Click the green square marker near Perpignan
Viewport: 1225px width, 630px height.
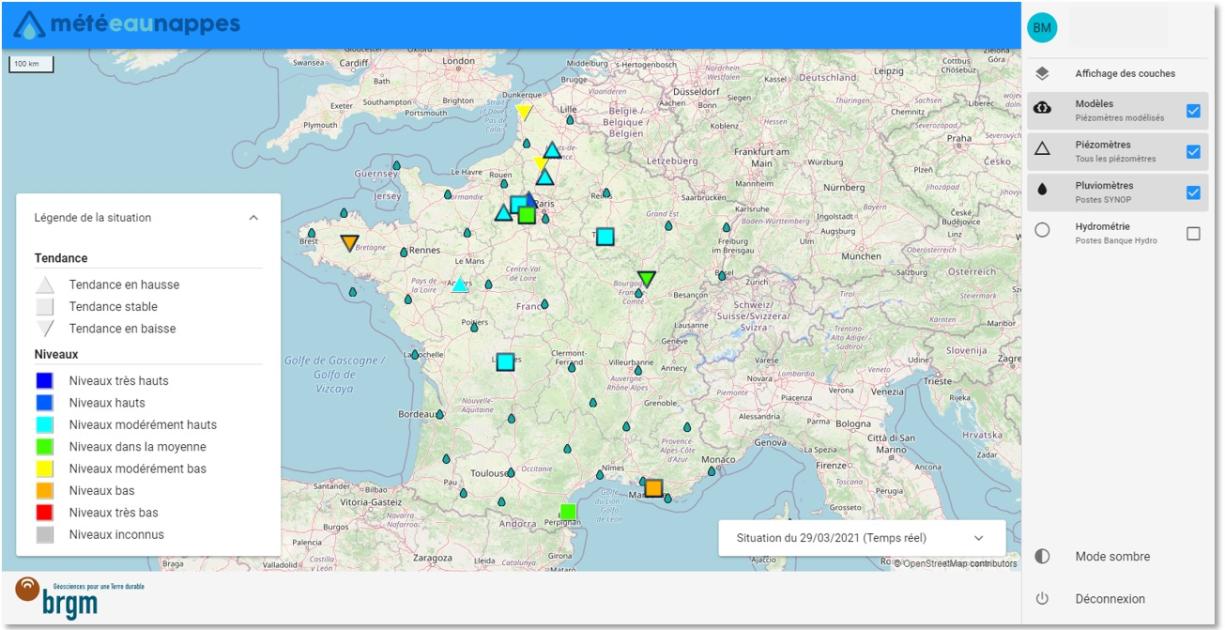(568, 512)
